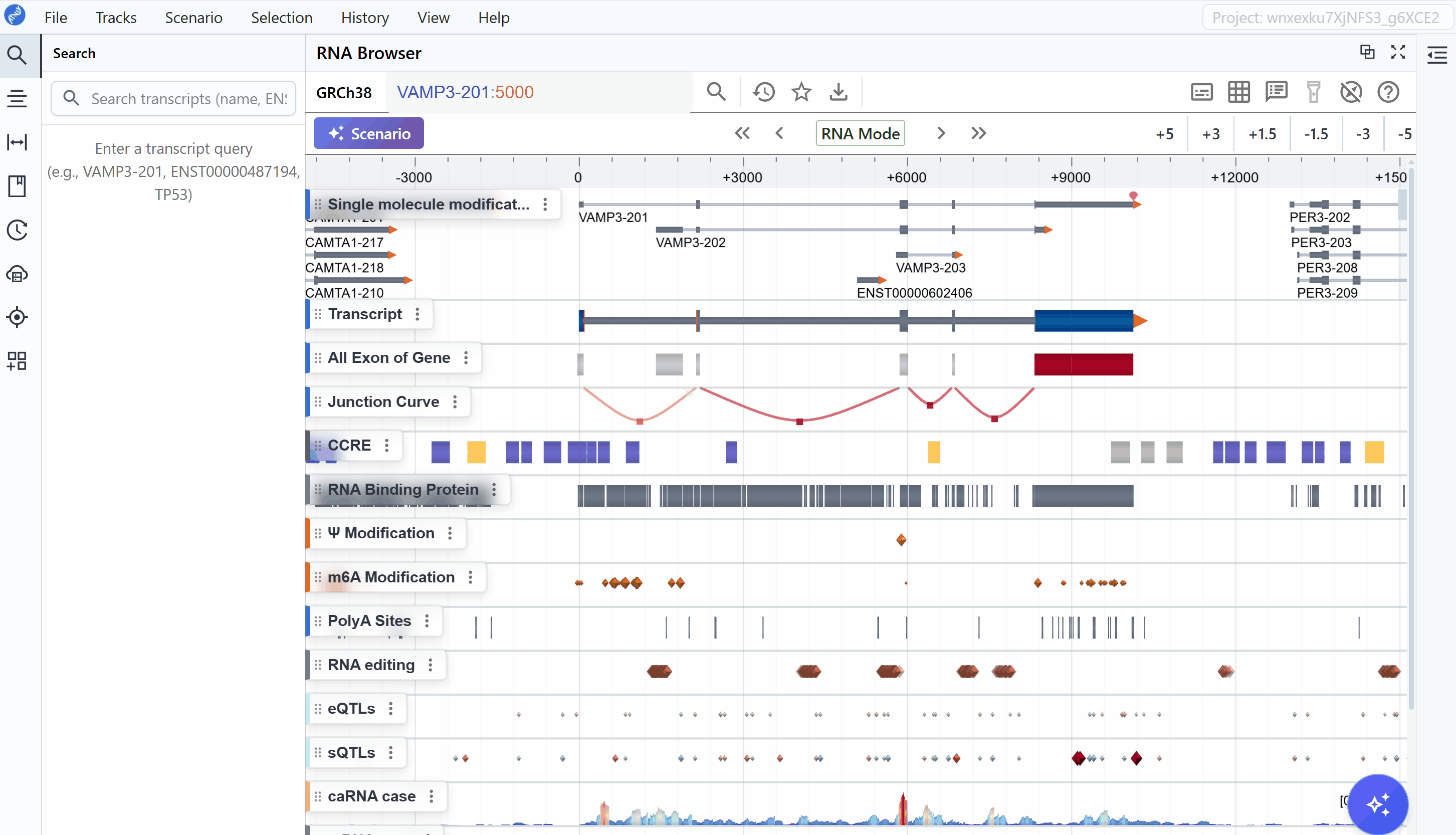Image resolution: width=1456 pixels, height=835 pixels.
Task: Click the help question mark icon
Action: [x=1388, y=92]
